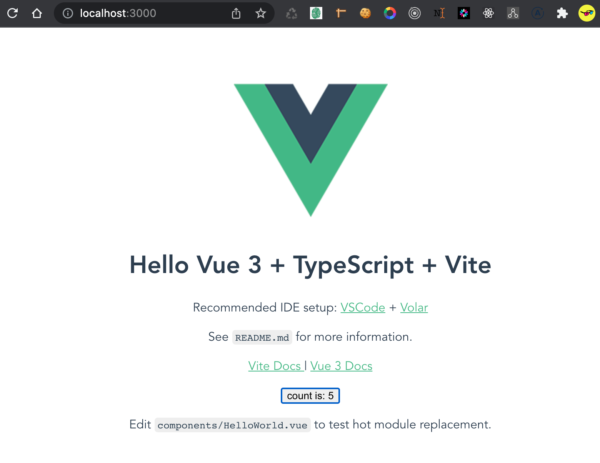The height and width of the screenshot is (463, 600).
Task: Click the 'for more information.' text
Action: coord(354,337)
